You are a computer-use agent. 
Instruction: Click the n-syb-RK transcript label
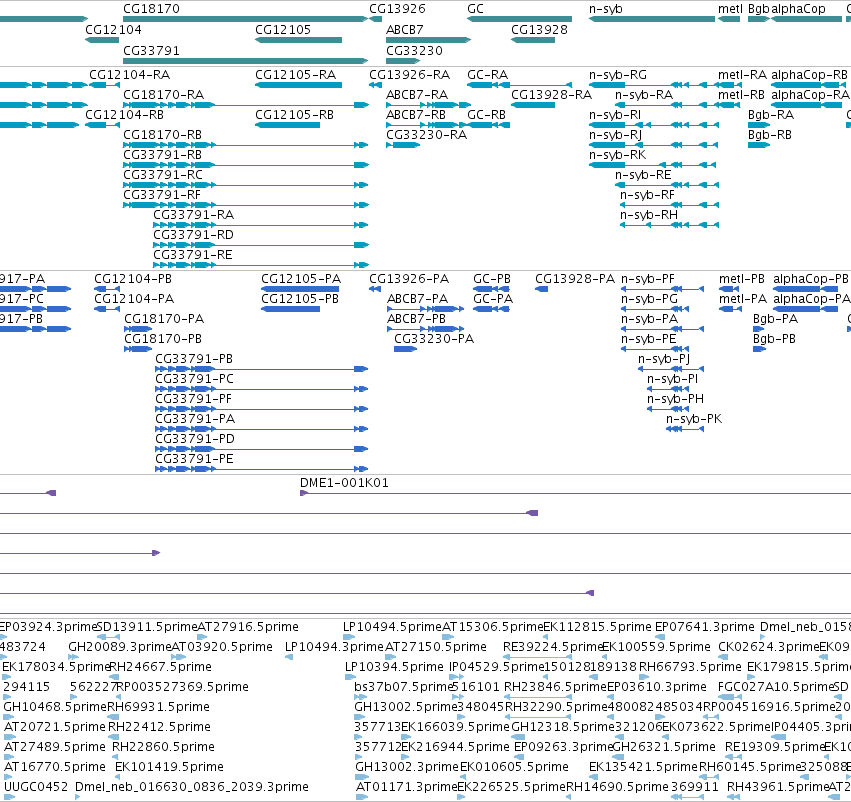618,155
